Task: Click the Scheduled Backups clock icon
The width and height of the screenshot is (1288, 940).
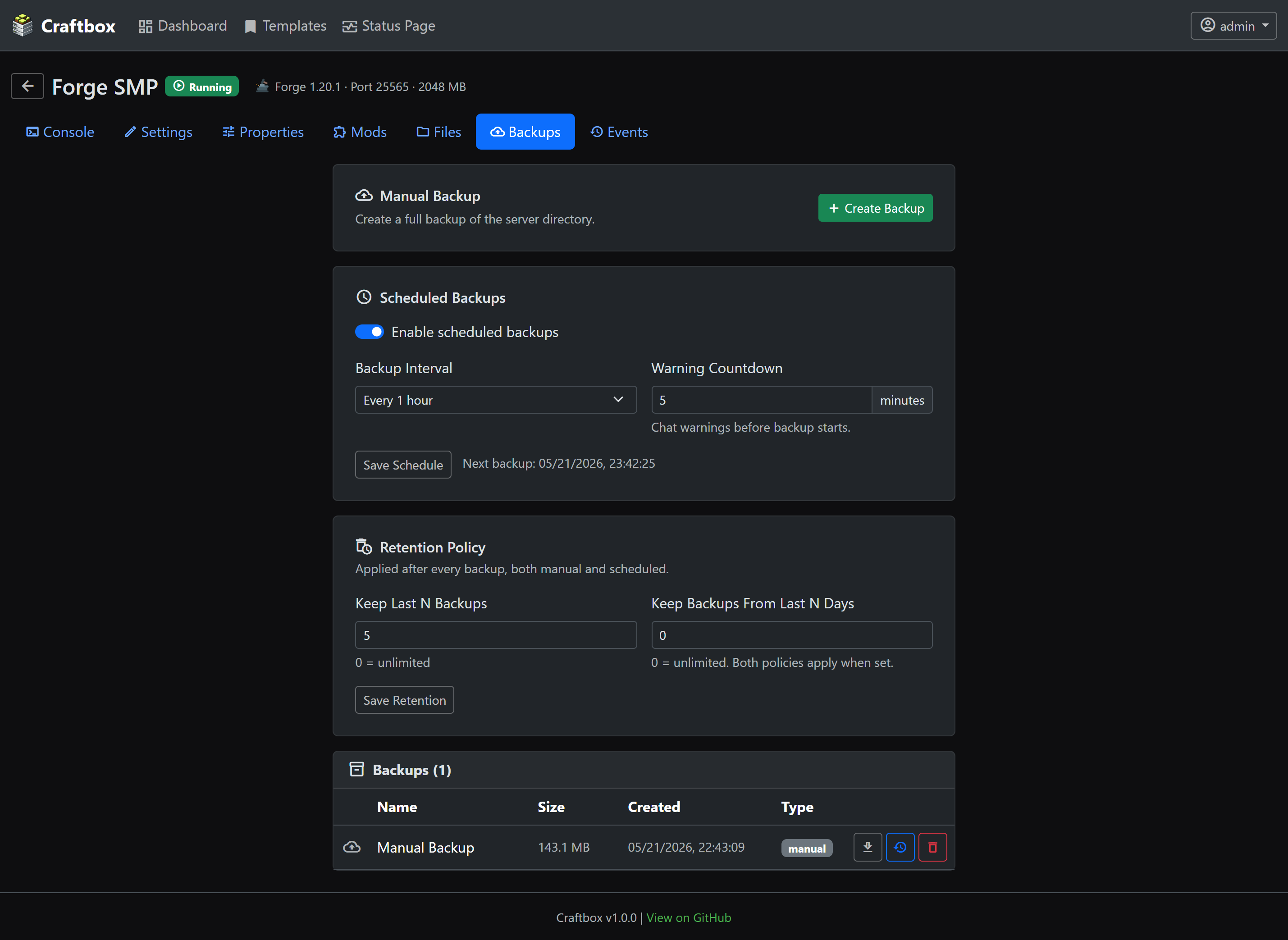Action: click(364, 297)
